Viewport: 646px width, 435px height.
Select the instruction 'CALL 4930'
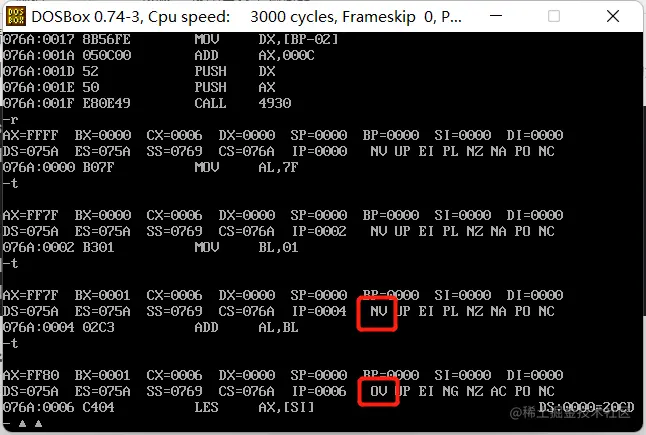coord(243,103)
